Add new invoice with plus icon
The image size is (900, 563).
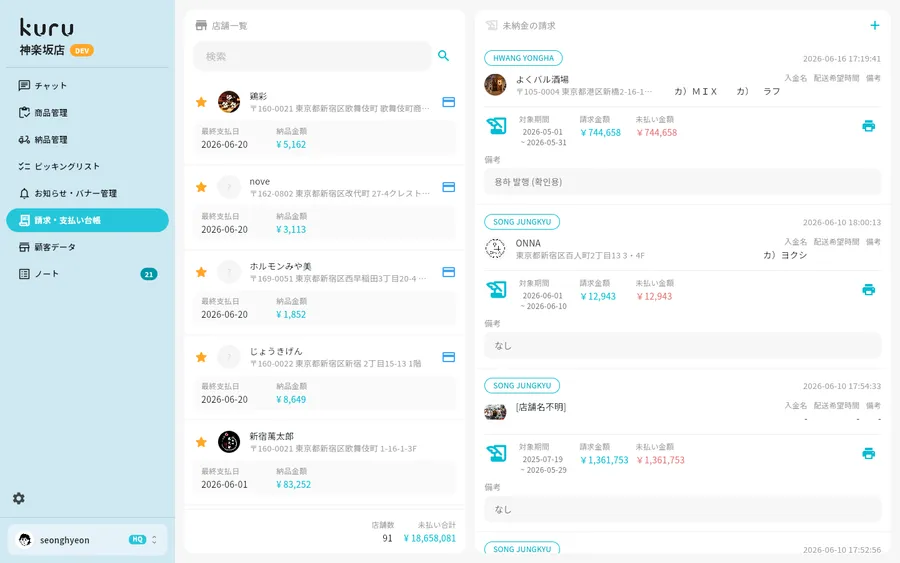coord(875,25)
